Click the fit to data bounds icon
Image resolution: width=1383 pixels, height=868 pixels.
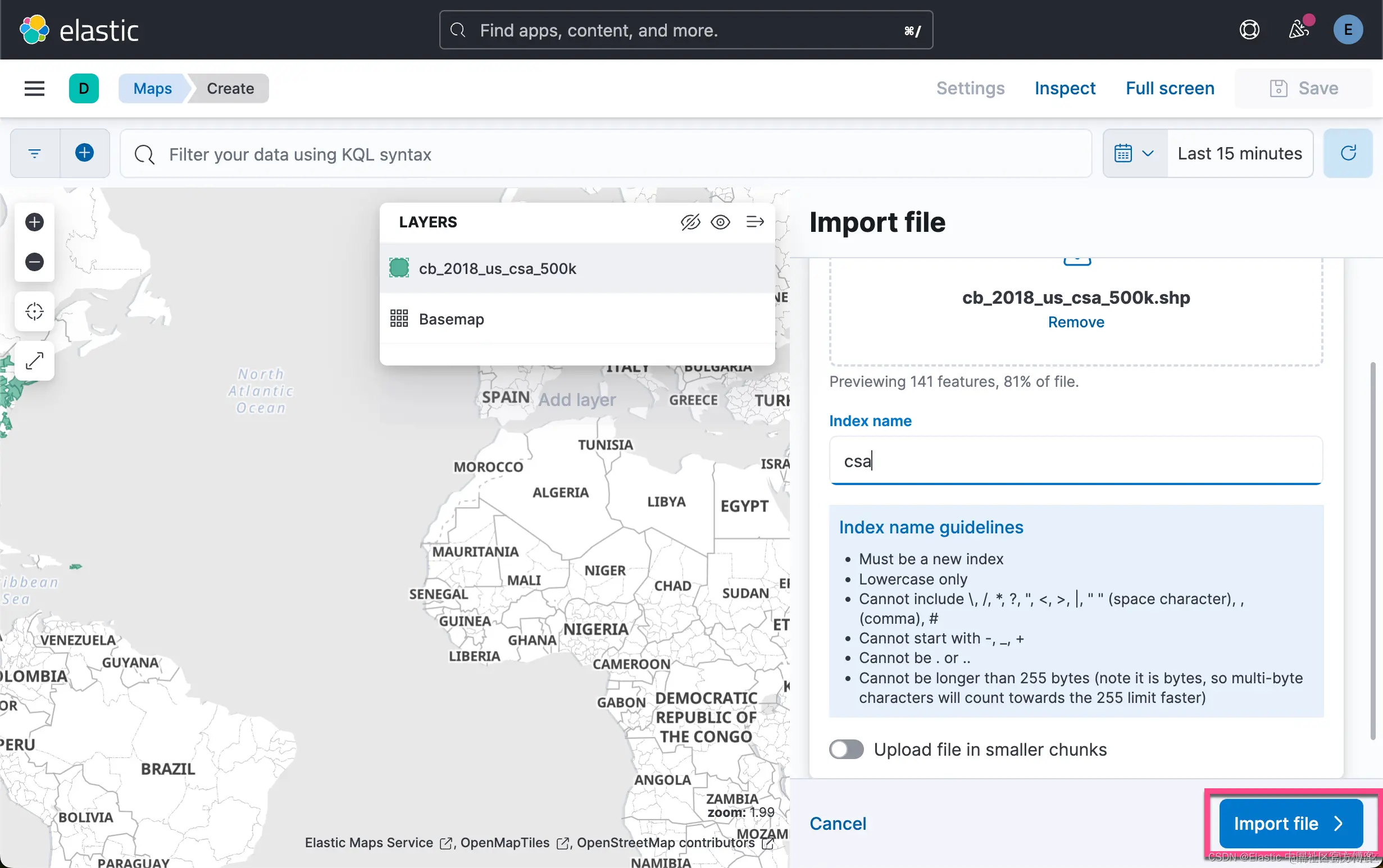pyautogui.click(x=34, y=311)
